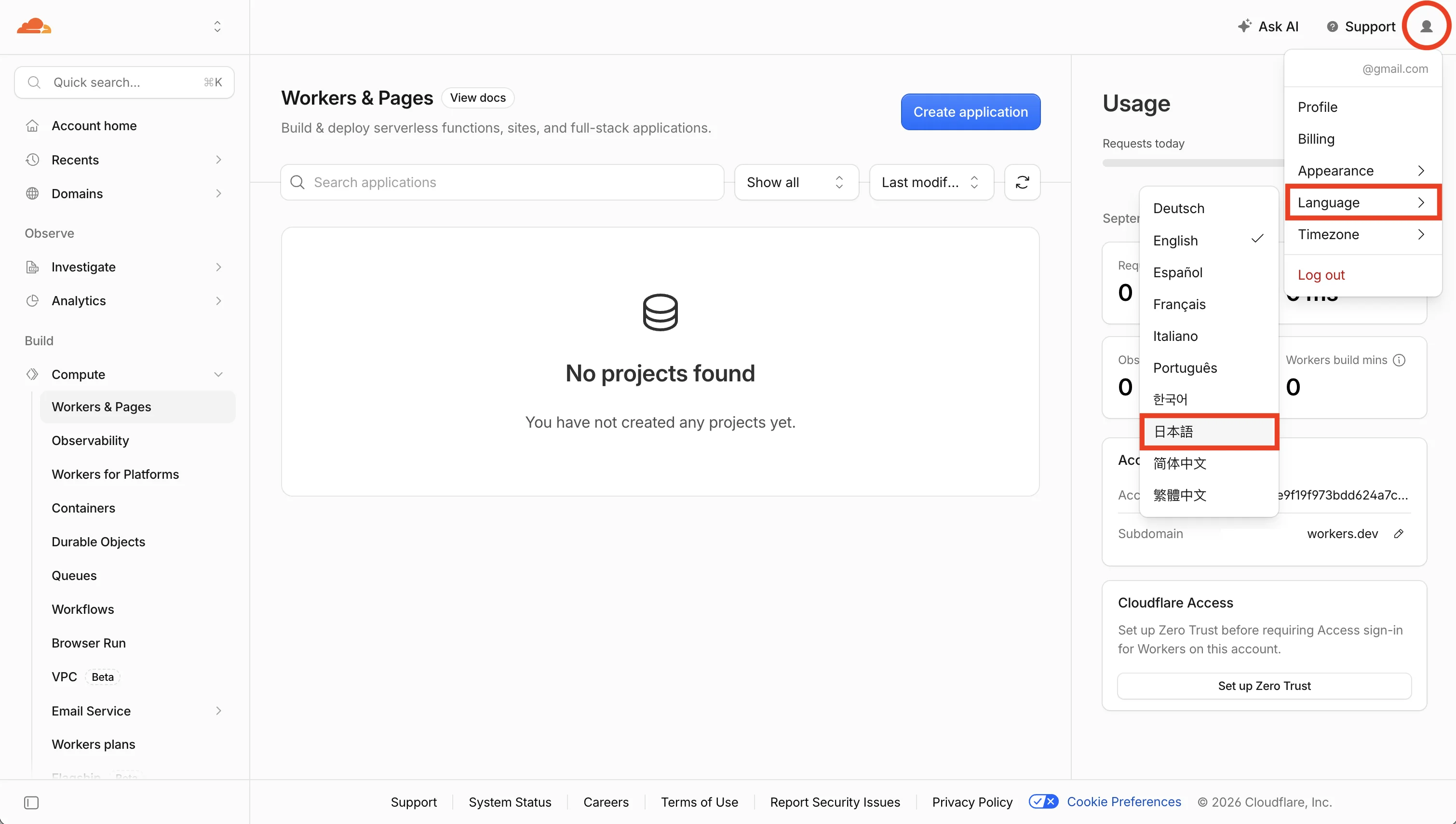
Task: Select 繁體中文 language option
Action: pos(1209,495)
